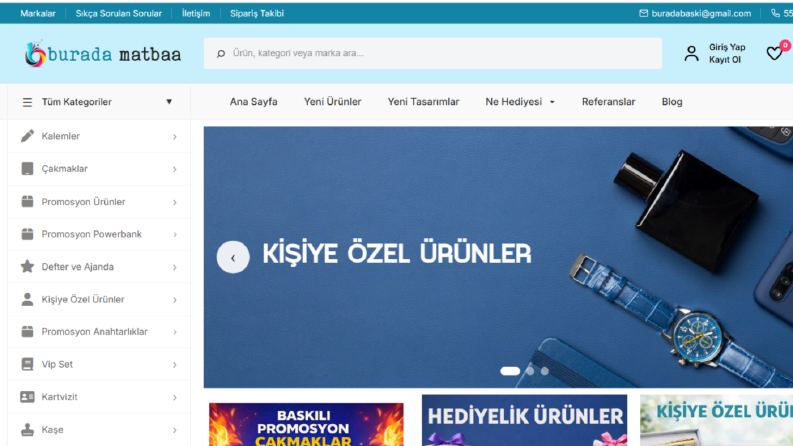Open the Ne Hediyesi dropdown menu

tap(520, 102)
